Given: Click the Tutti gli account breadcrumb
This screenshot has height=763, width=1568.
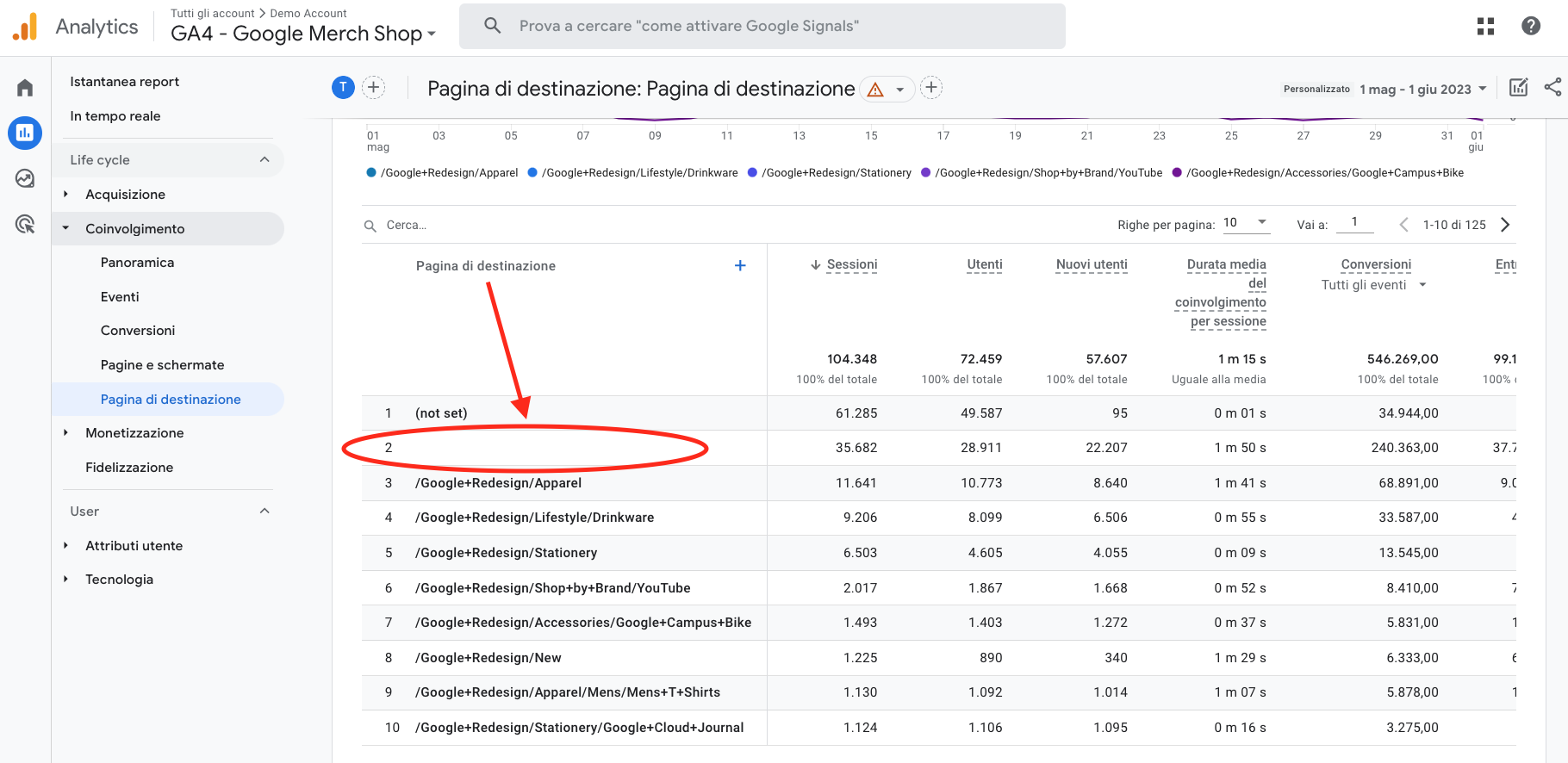Looking at the screenshot, I should coord(213,13).
